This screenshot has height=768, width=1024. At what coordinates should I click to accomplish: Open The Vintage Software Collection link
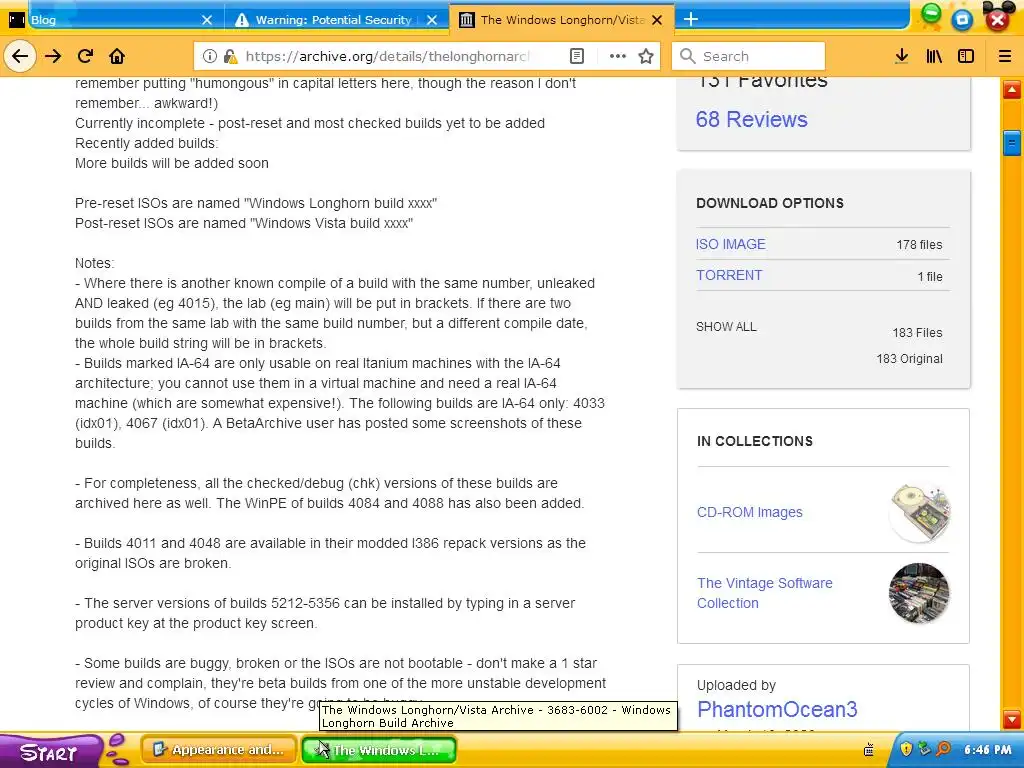click(x=764, y=593)
